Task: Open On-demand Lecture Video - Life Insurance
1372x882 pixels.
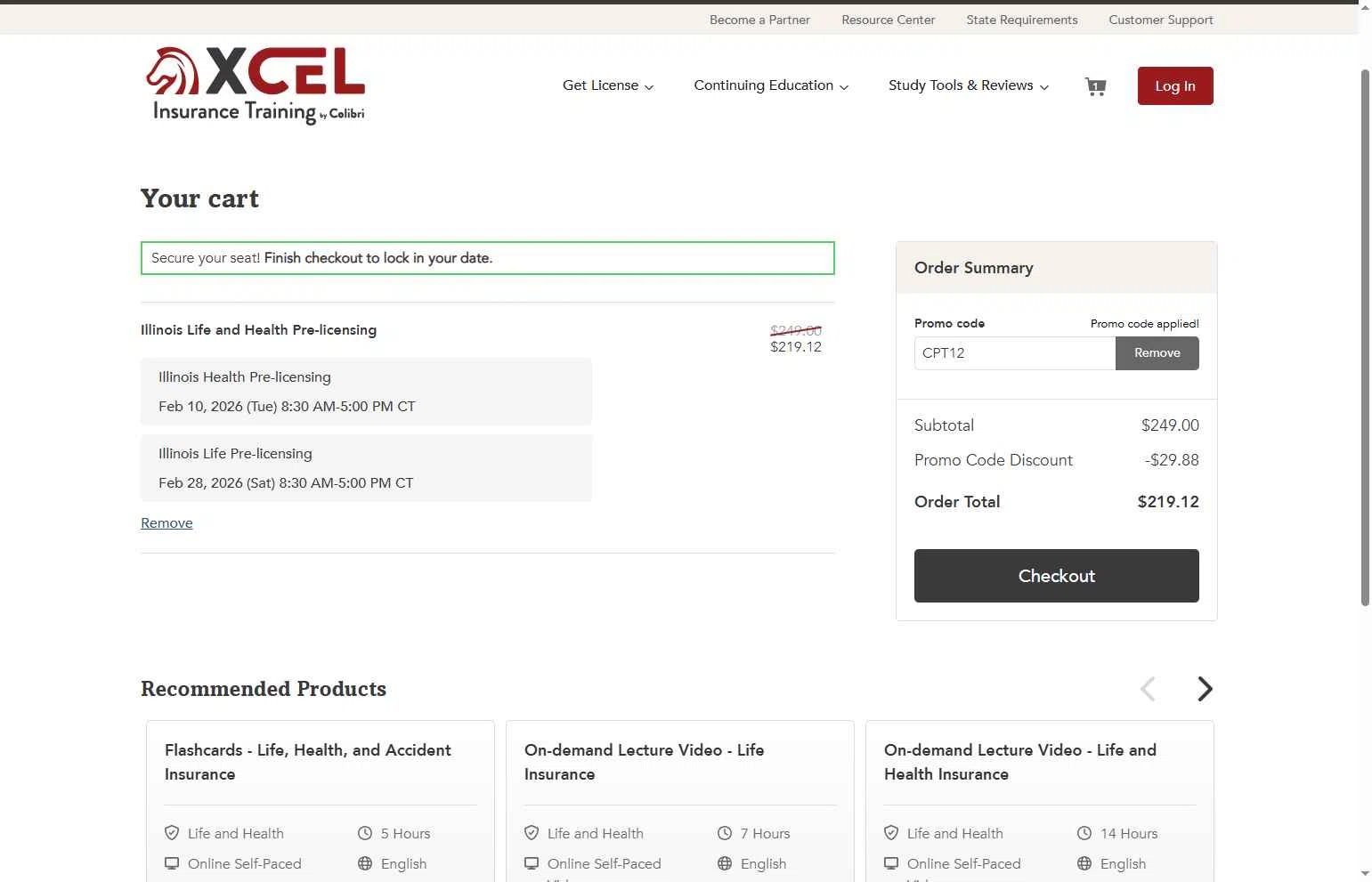Action: click(x=645, y=762)
